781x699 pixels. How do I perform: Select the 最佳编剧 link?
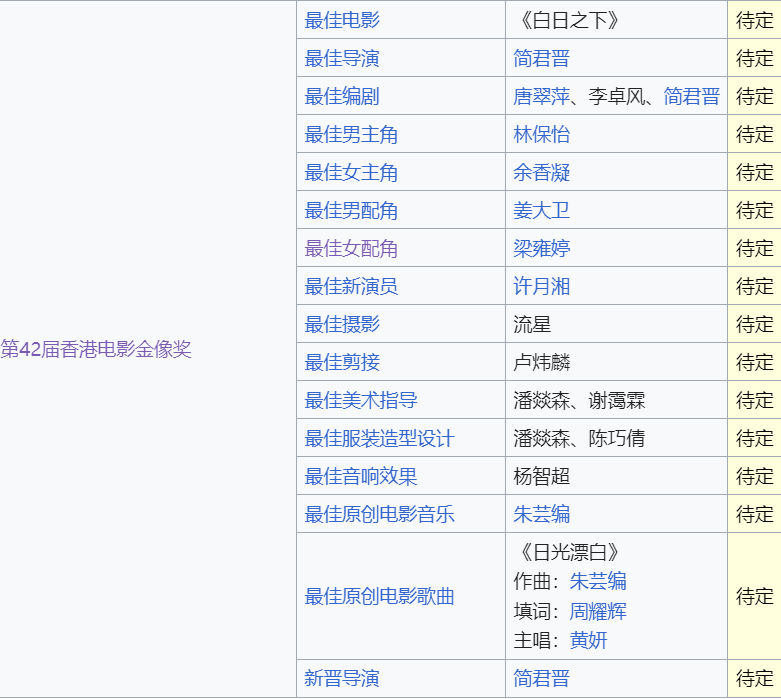coord(342,96)
